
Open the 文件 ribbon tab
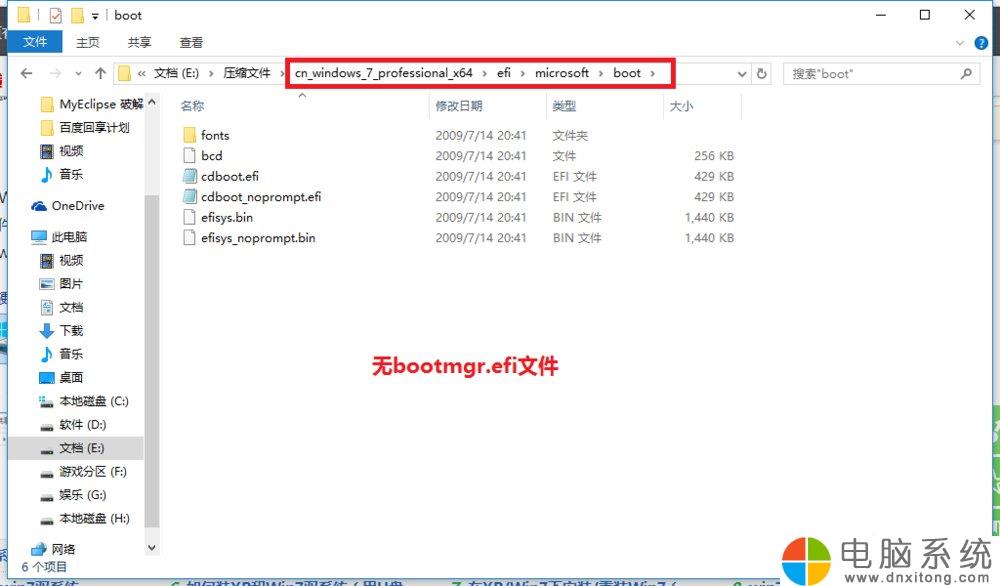tap(35, 42)
